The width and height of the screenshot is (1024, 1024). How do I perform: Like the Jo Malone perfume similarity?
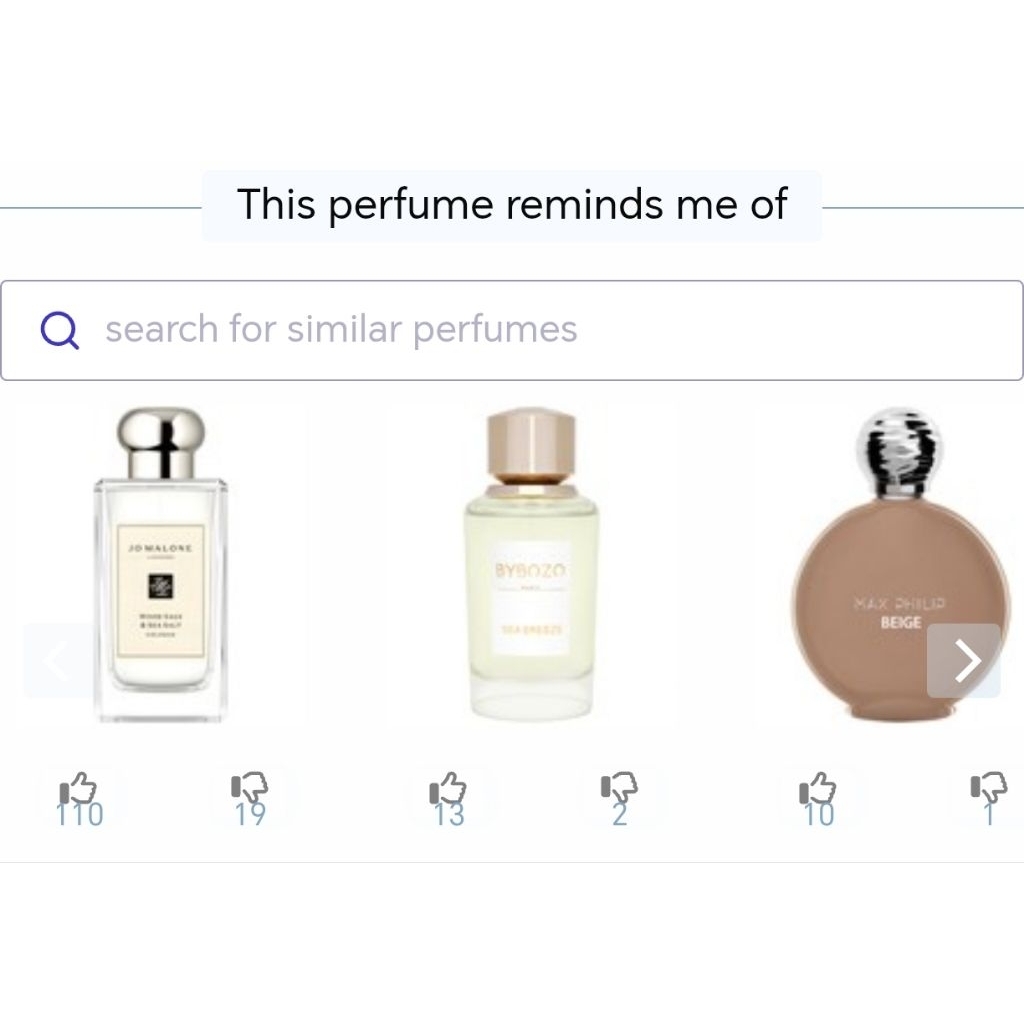[x=78, y=788]
